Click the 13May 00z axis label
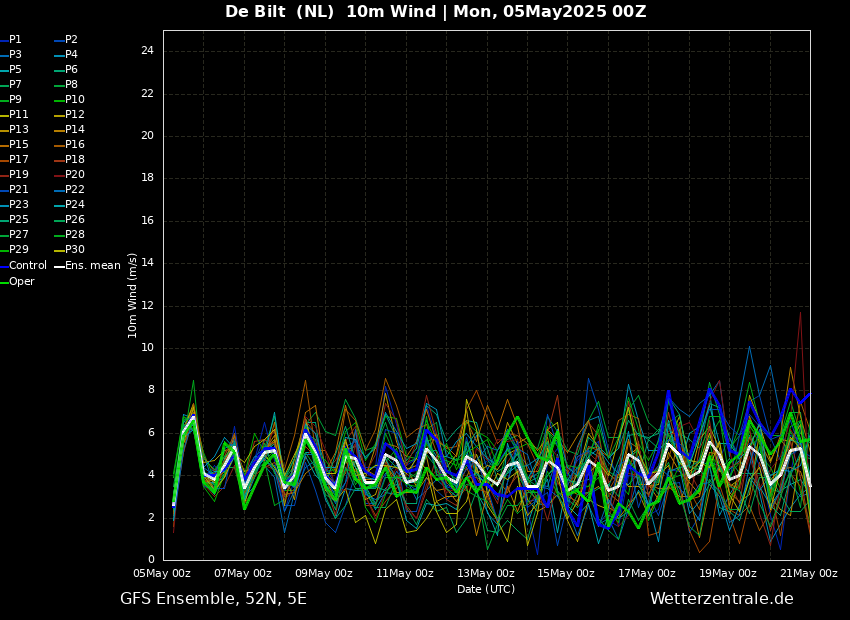Screen dimensions: 850x620 pos(486,573)
